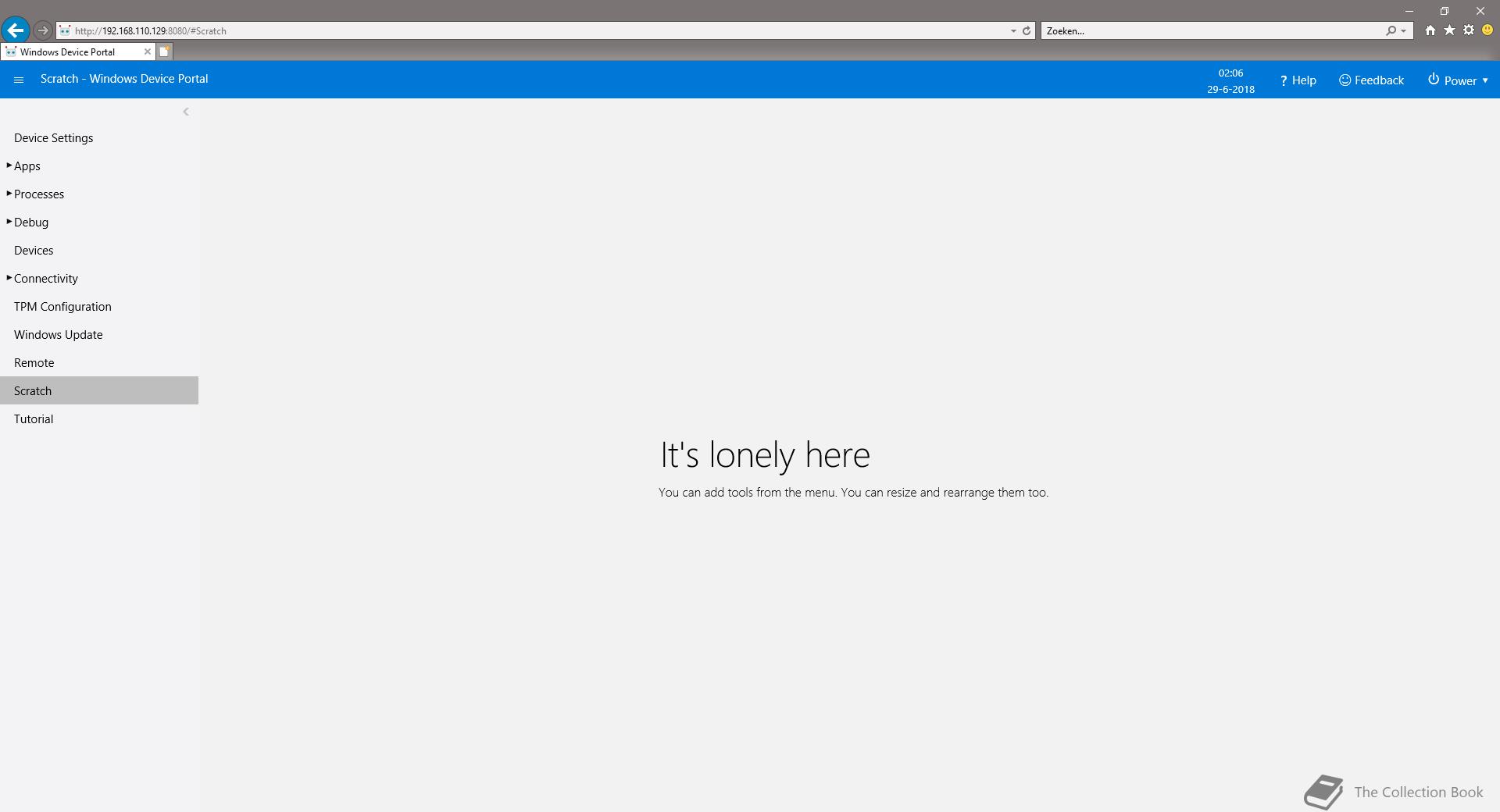Screen dimensions: 1500x812
Task: Open Processes section label
Action: (x=39, y=194)
